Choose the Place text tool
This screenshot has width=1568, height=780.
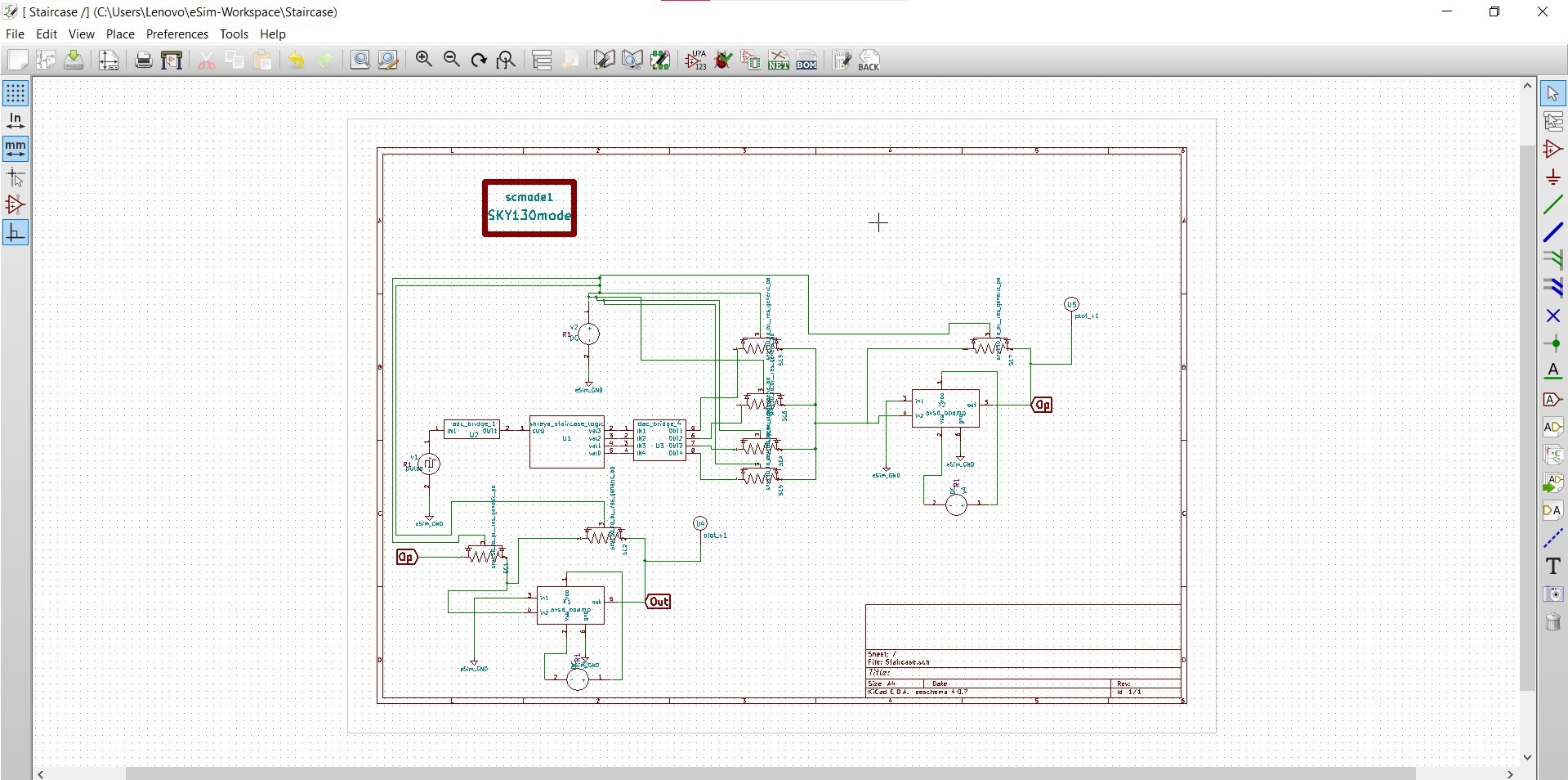1553,566
